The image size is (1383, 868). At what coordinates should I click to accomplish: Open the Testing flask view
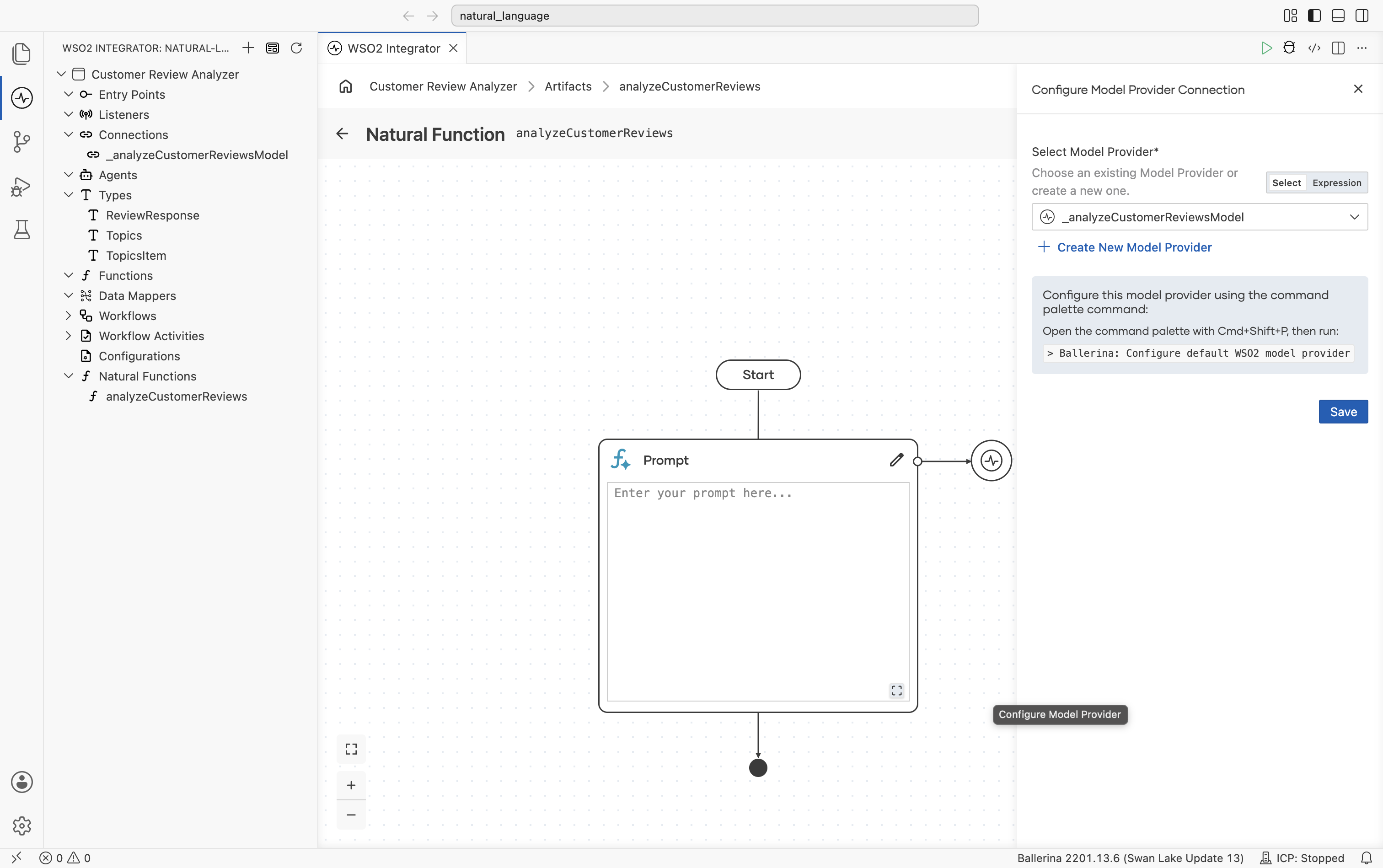[x=22, y=230]
